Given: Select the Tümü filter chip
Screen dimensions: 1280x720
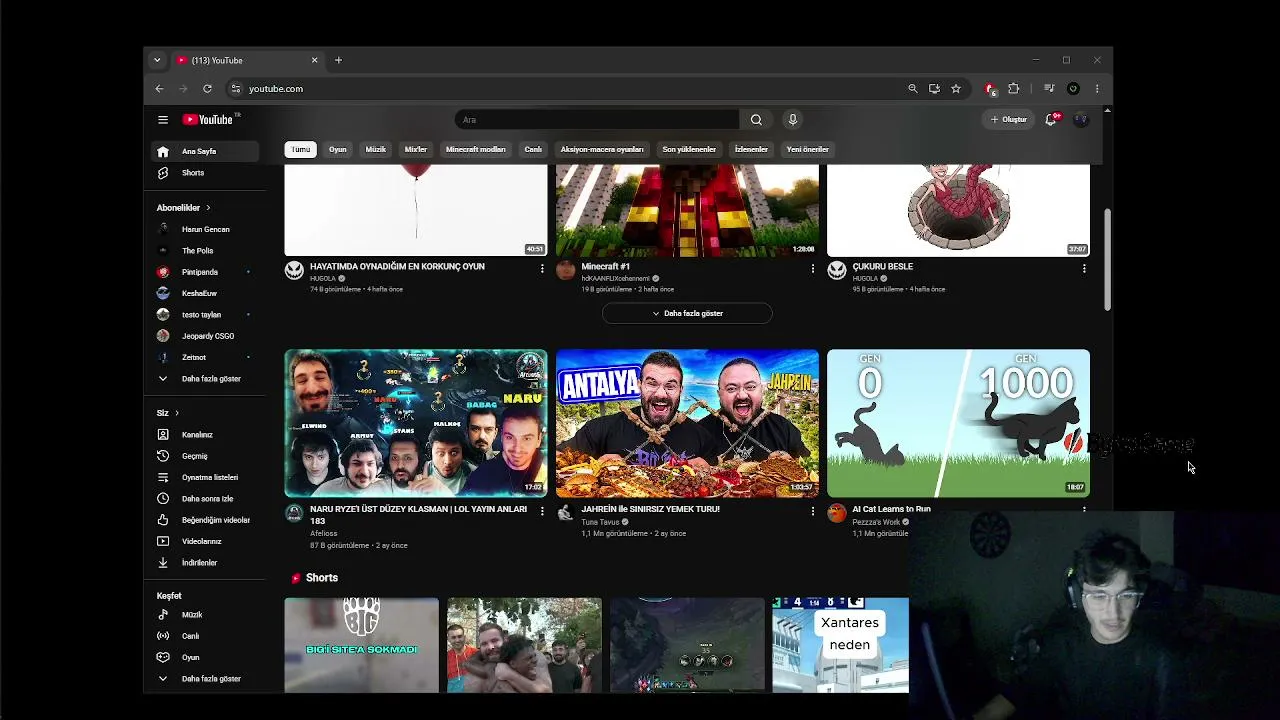Looking at the screenshot, I should pos(300,150).
